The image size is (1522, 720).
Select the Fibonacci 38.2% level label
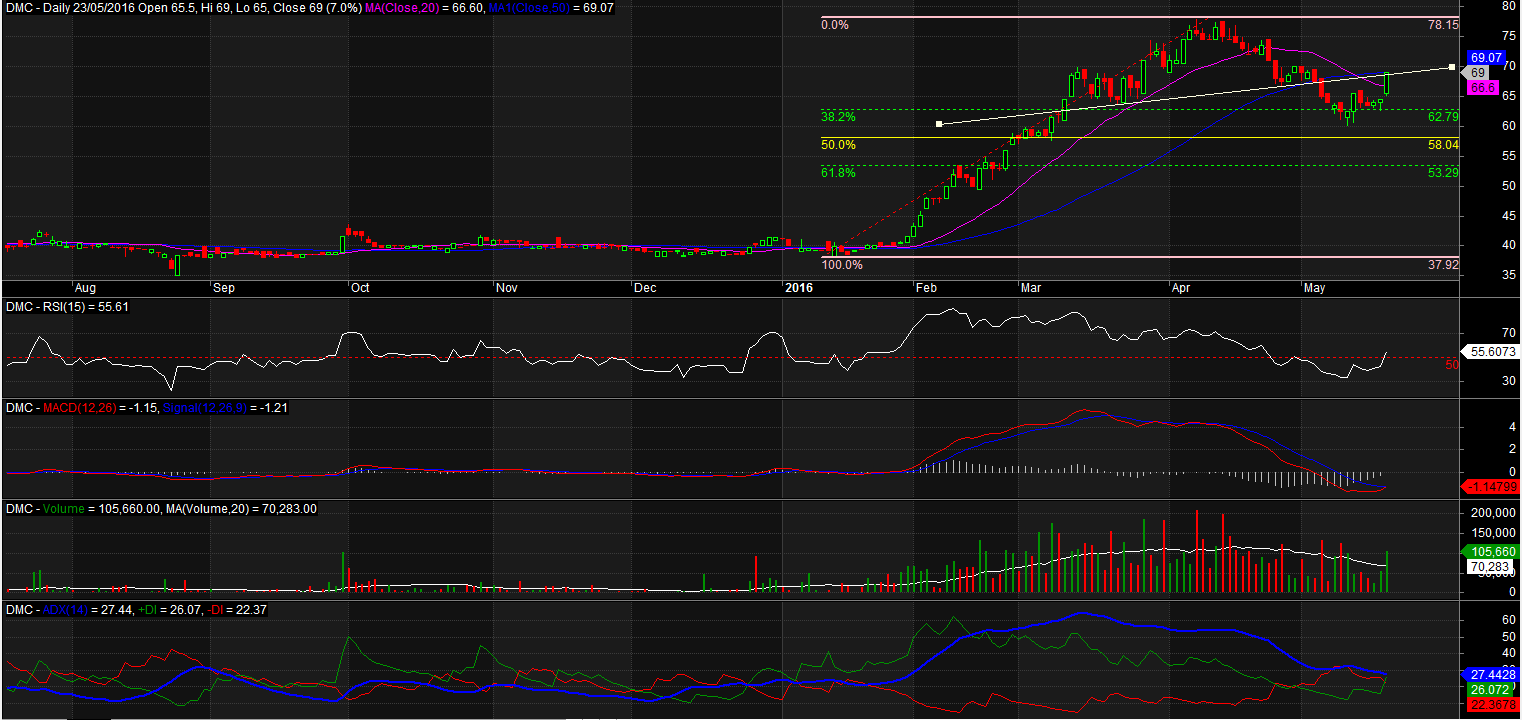click(x=838, y=116)
